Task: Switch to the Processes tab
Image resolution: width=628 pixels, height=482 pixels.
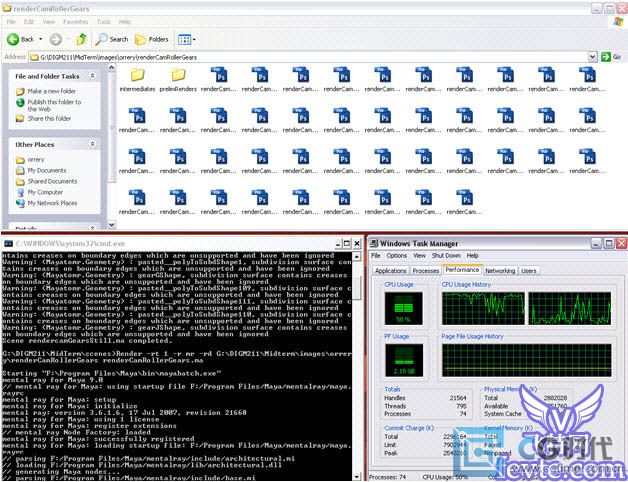Action: pos(425,271)
